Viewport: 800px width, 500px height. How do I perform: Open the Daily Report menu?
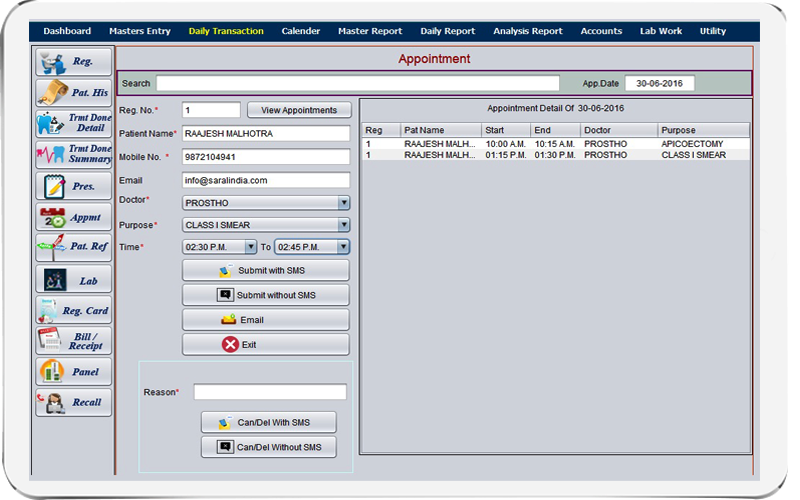447,31
